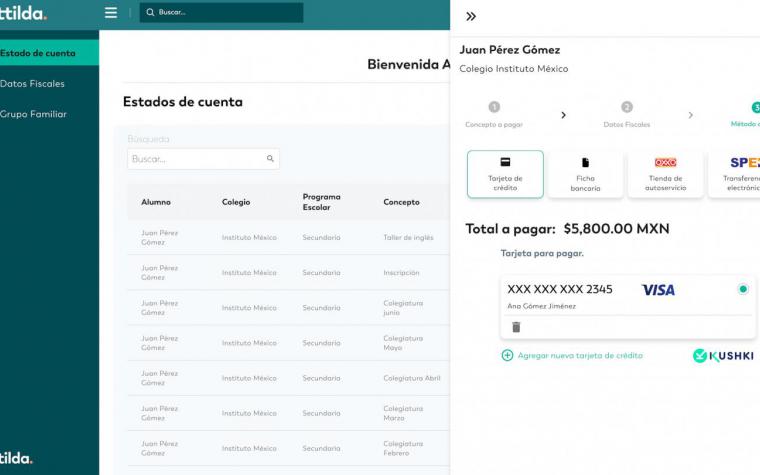
Task: Click the attilda logo at top left
Action: coord(23,13)
